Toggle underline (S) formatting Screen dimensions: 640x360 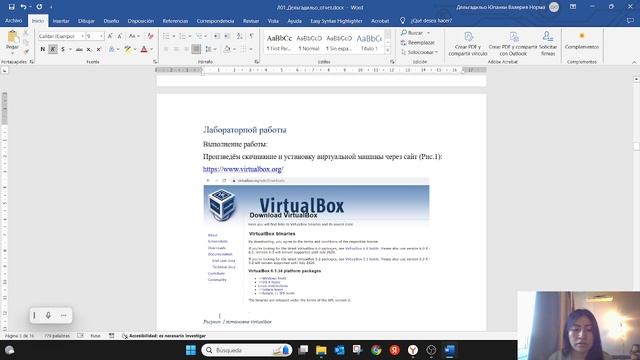(x=62, y=49)
